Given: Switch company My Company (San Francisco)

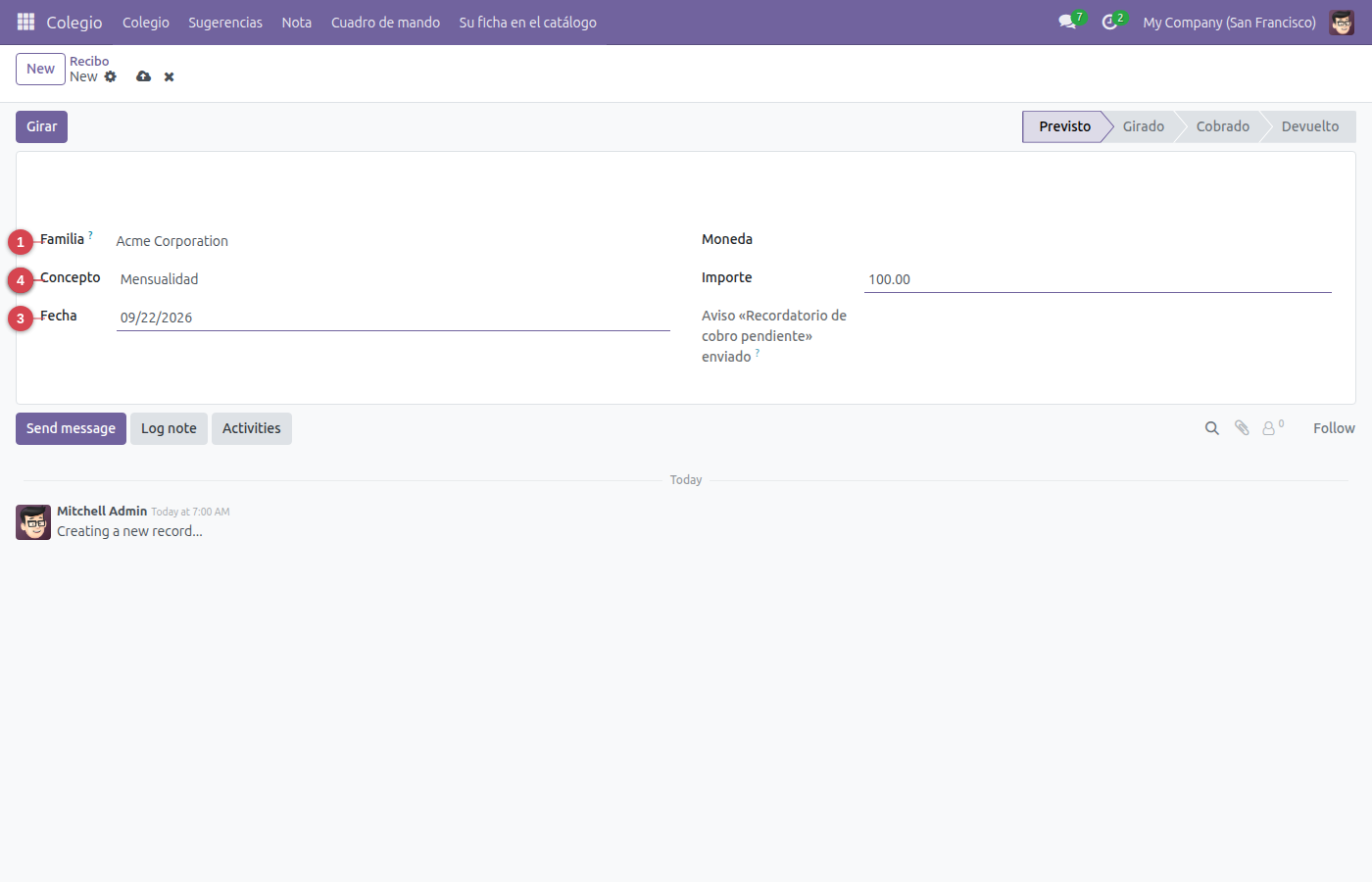Looking at the screenshot, I should pos(1229,22).
